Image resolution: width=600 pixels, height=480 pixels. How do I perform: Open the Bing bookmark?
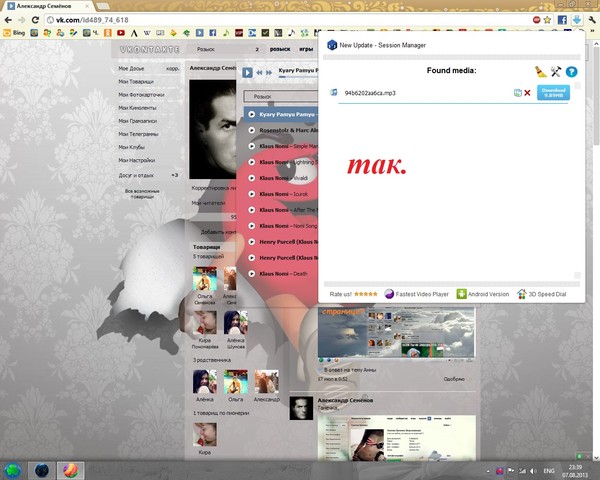[x=14, y=33]
